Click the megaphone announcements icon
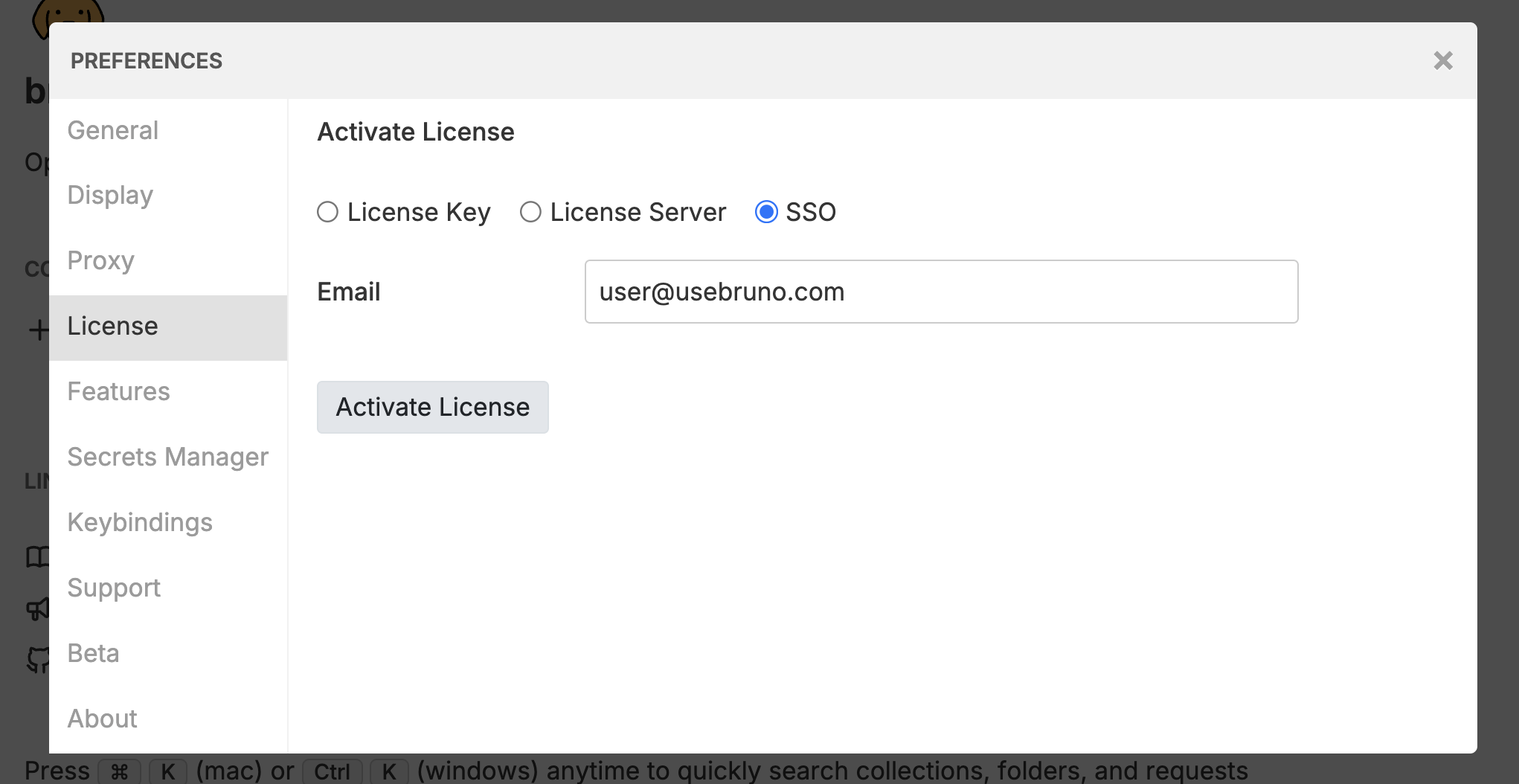 (36, 608)
